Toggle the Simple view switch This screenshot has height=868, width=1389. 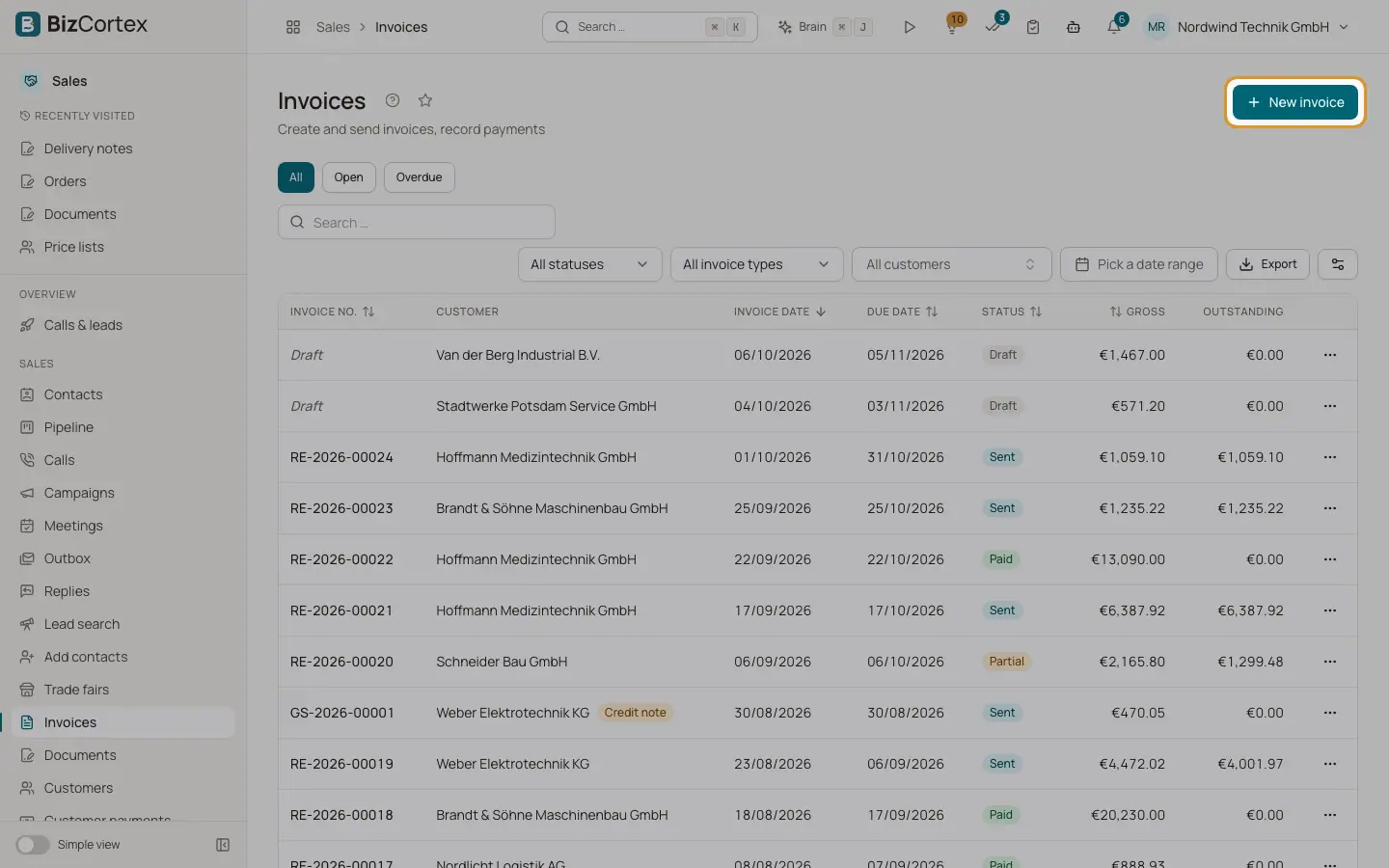(33, 845)
